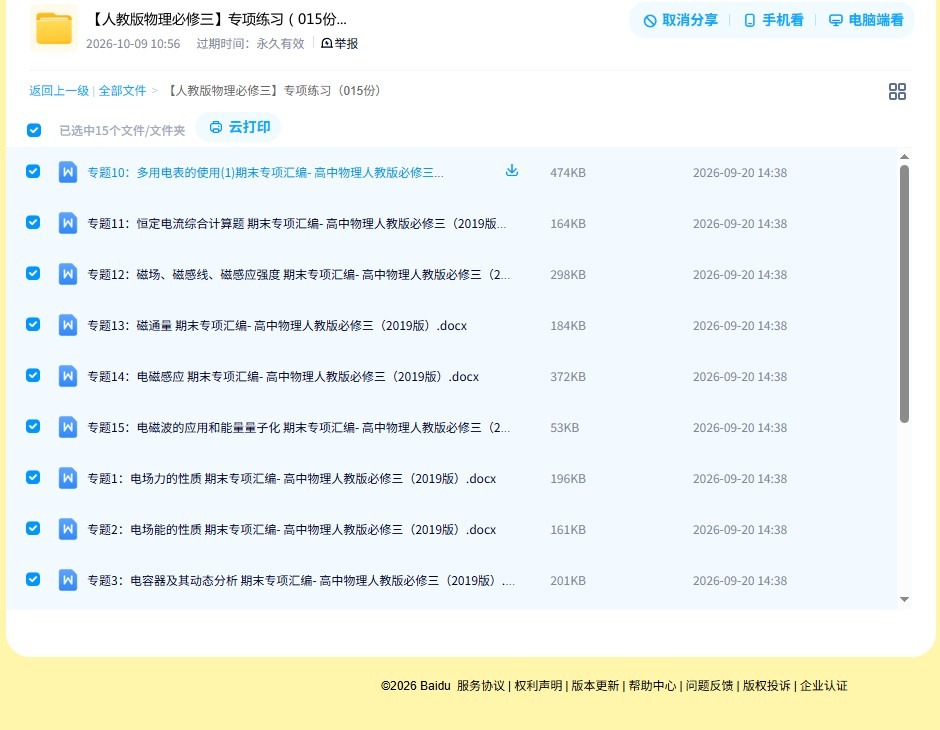Uncheck the 专题3 file checkbox
This screenshot has width=940, height=730.
pyautogui.click(x=33, y=579)
